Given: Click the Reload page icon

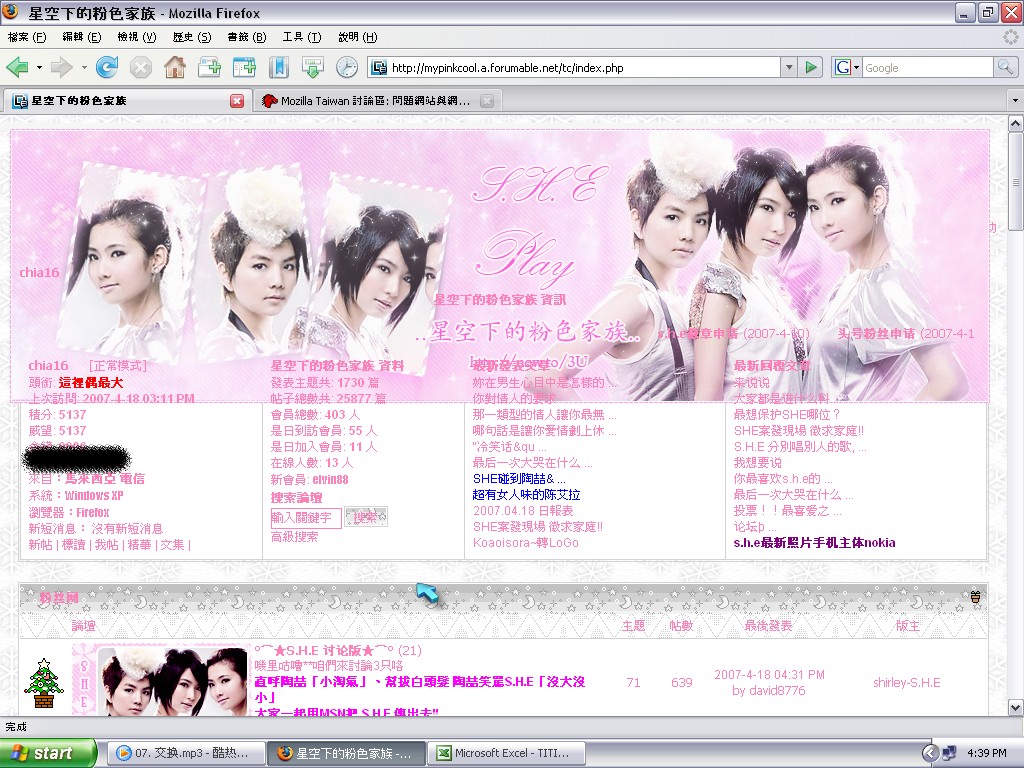Looking at the screenshot, I should tap(107, 68).
